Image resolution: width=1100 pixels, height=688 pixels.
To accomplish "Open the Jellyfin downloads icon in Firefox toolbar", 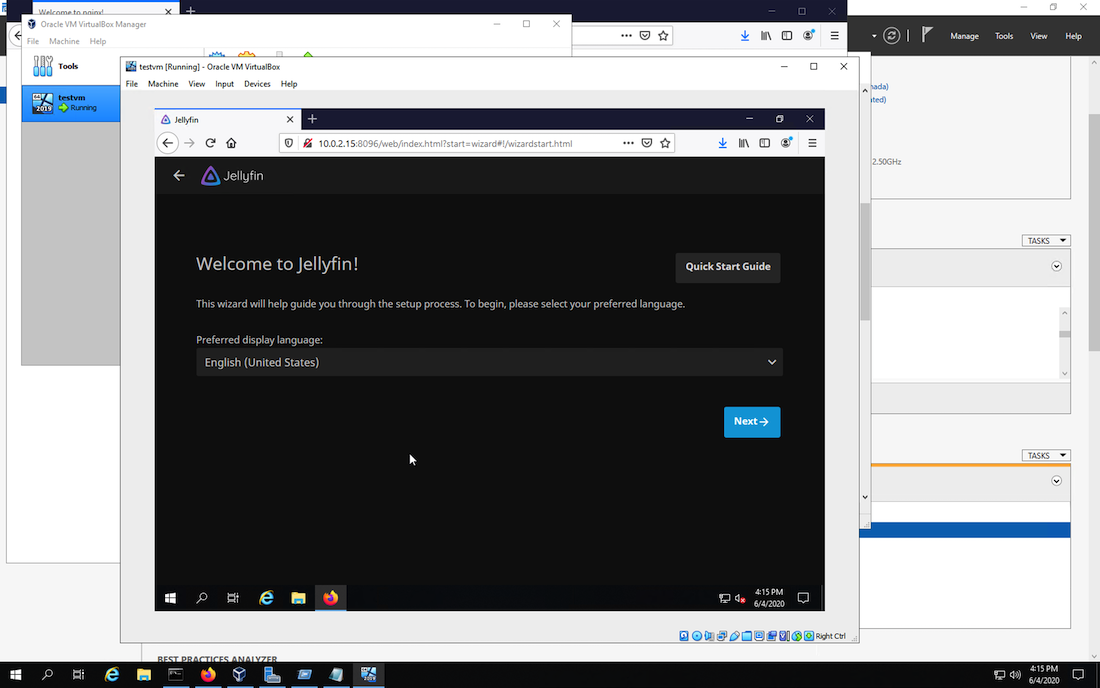I will 723,143.
